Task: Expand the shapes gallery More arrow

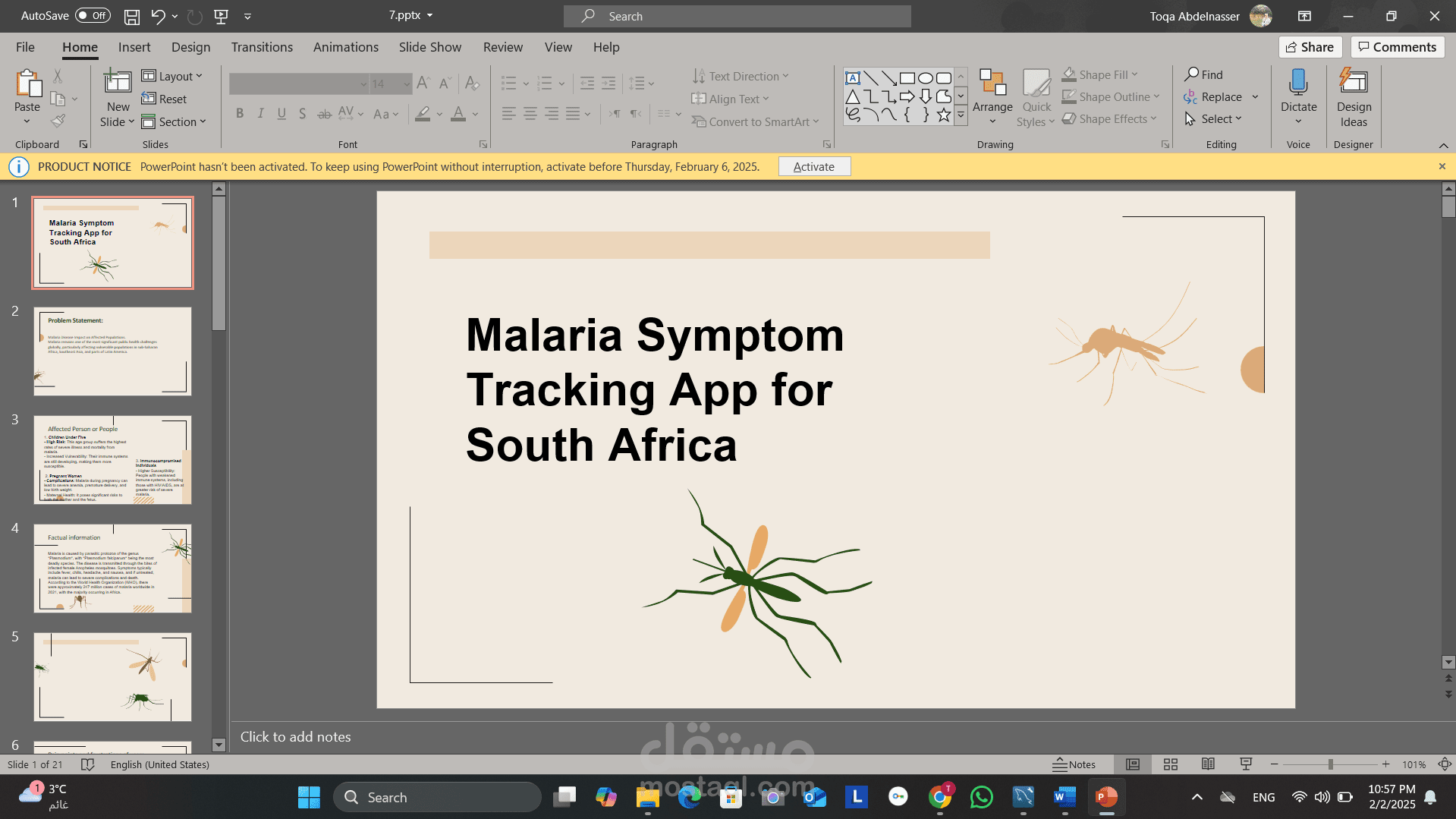Action: (x=961, y=115)
